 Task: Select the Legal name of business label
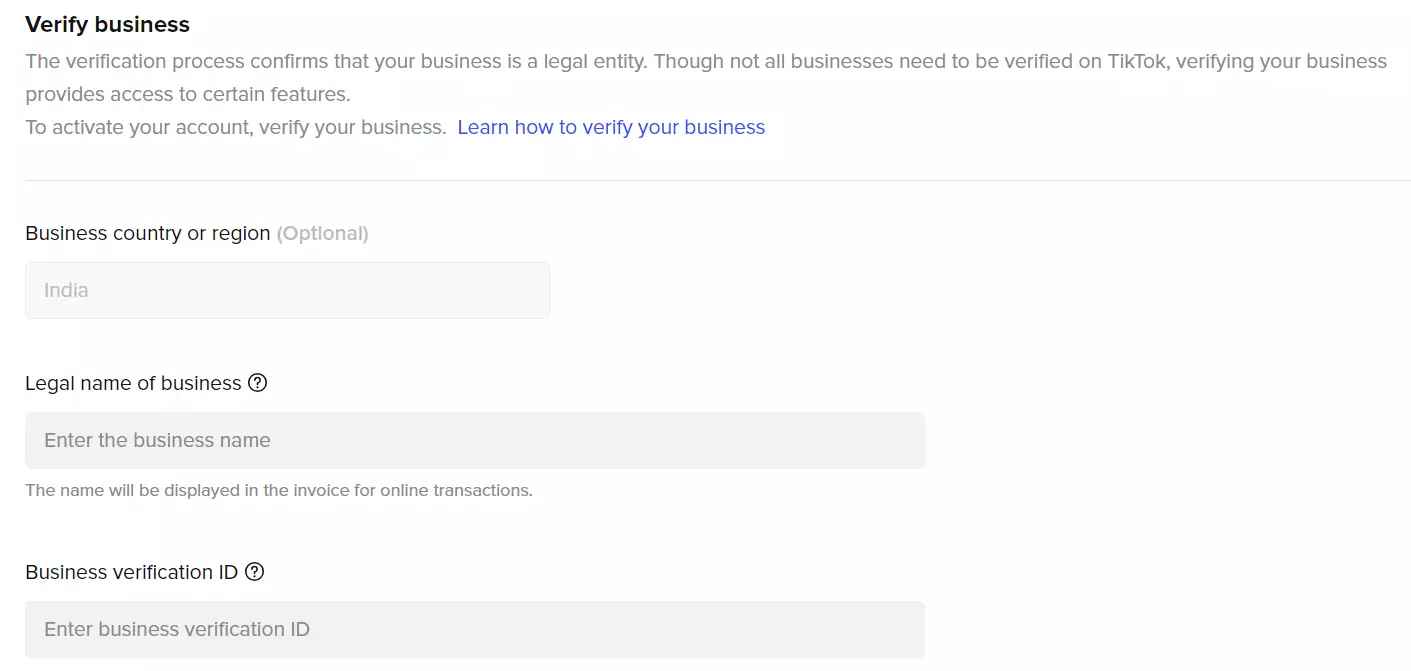133,383
